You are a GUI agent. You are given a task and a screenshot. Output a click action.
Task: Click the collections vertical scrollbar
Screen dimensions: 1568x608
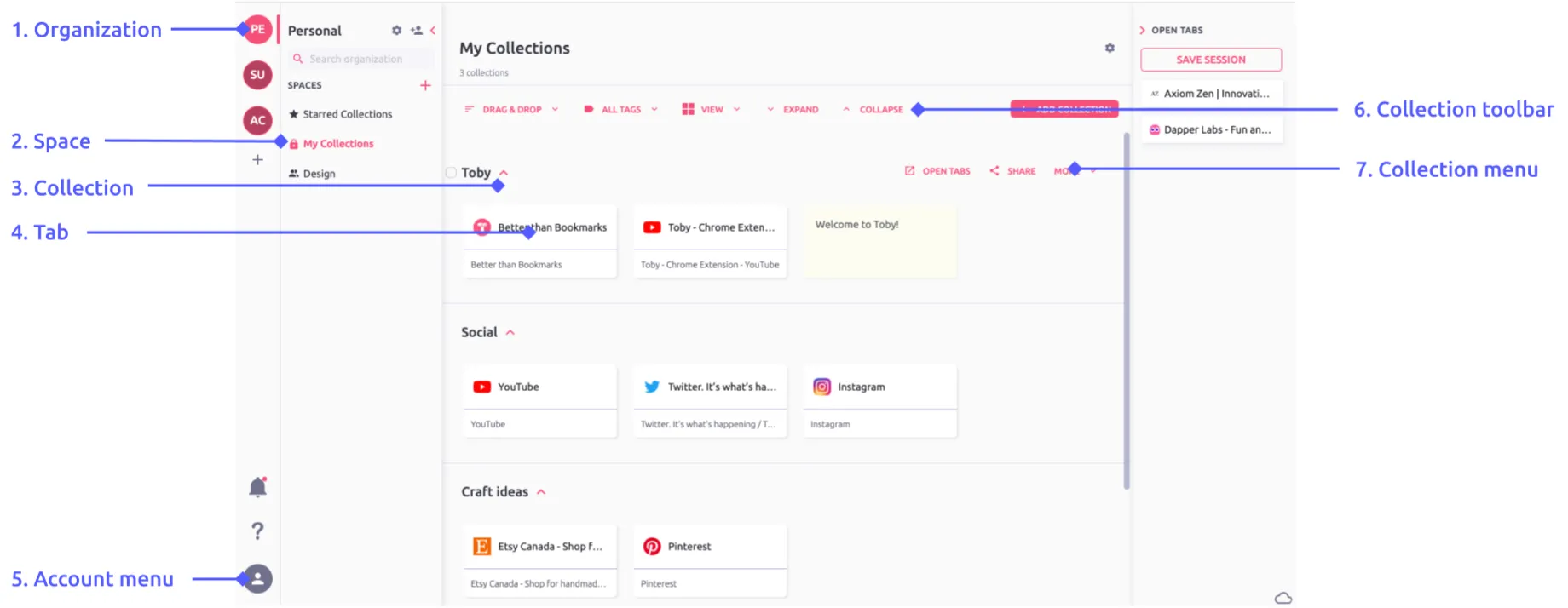[1127, 312]
